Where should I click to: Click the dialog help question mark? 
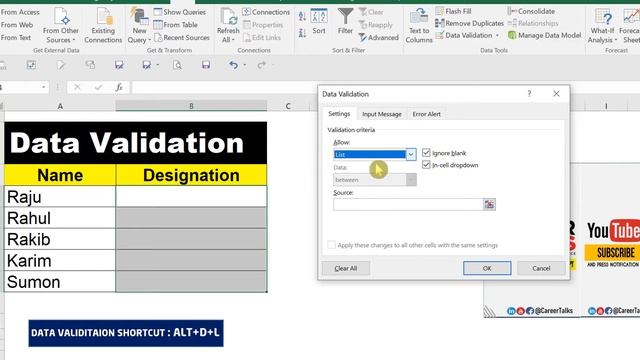click(529, 93)
